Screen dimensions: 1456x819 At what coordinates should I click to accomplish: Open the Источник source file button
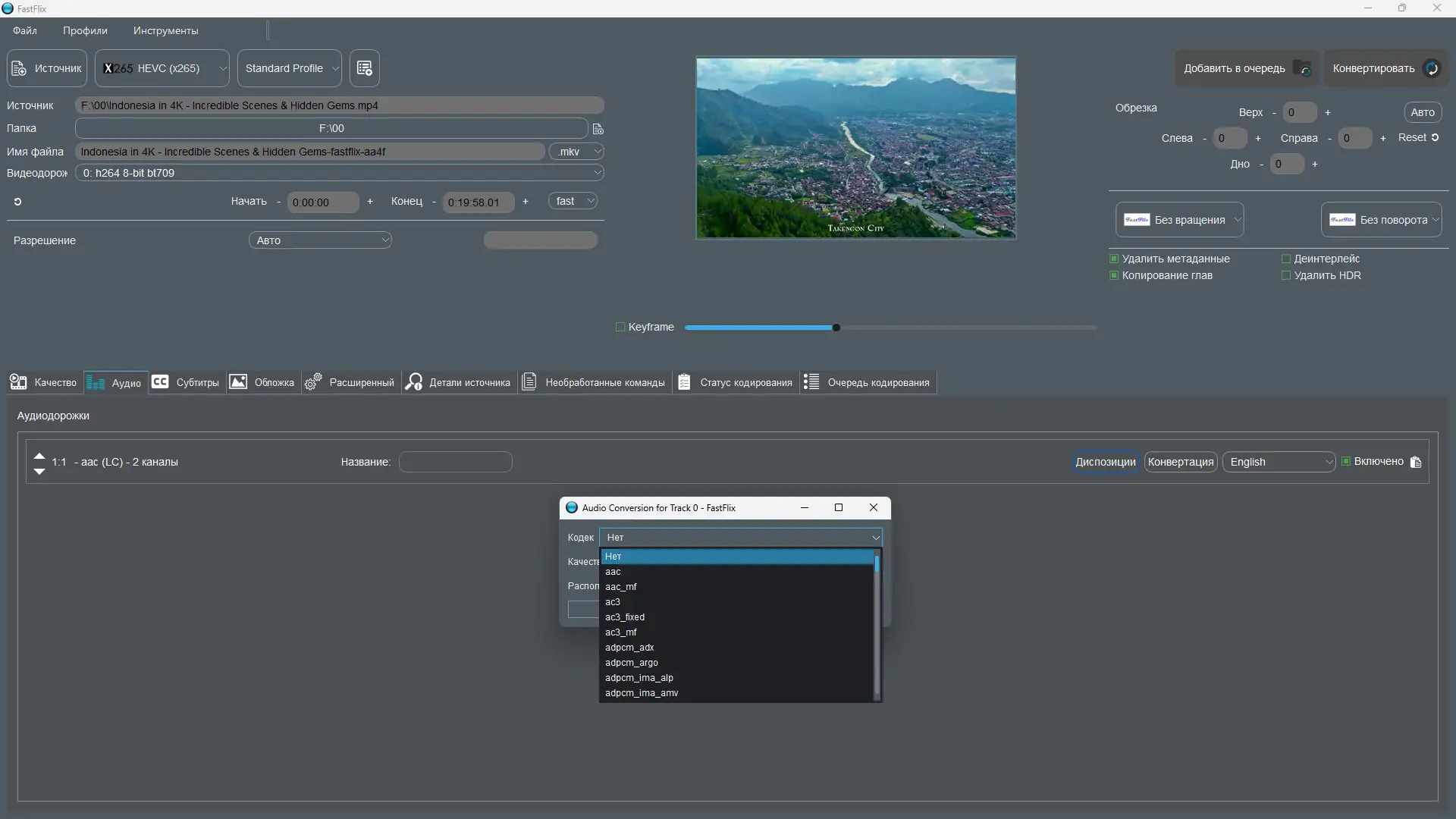click(47, 68)
